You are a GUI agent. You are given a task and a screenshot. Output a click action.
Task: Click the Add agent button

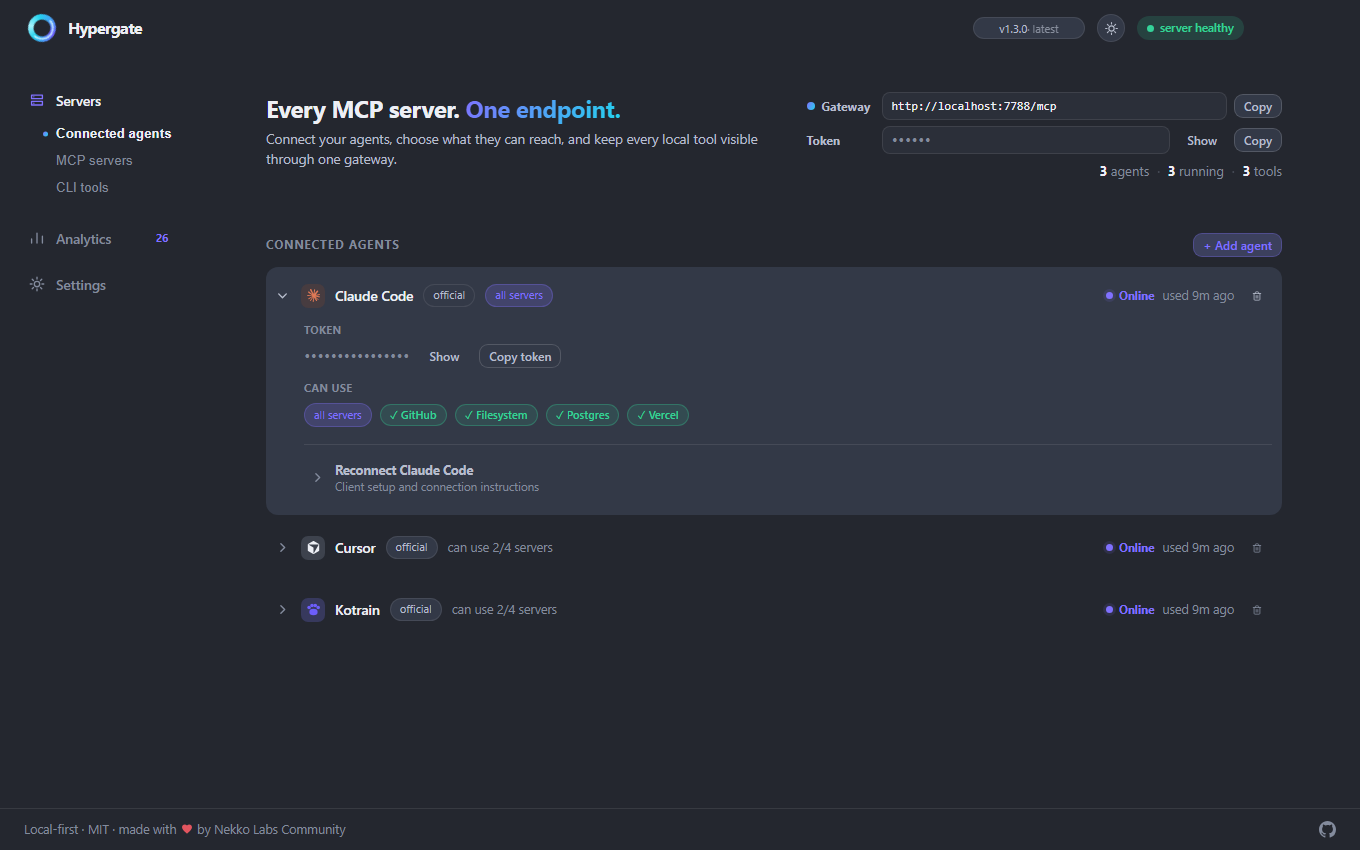1237,245
